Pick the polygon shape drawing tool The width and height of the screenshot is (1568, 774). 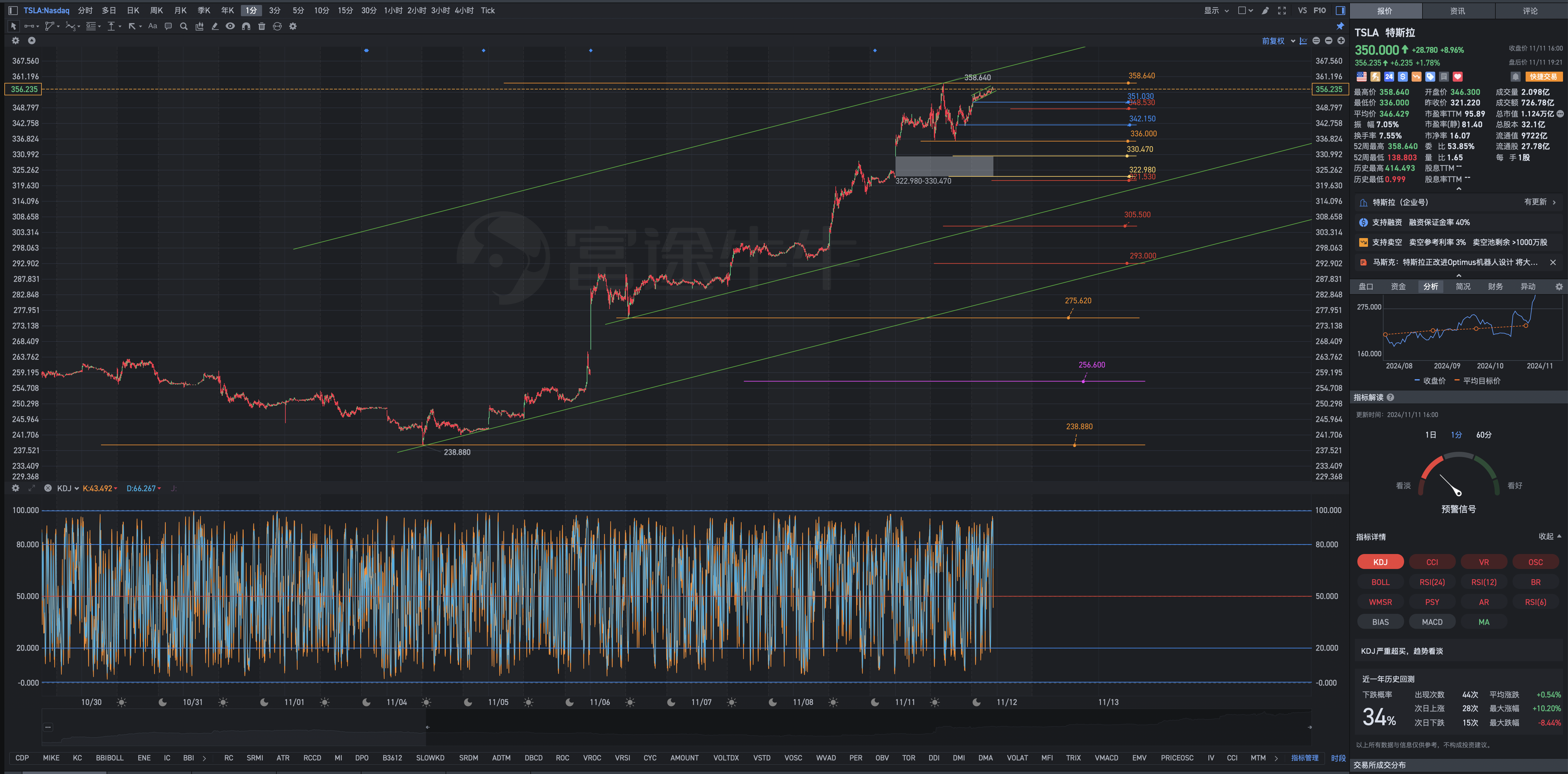click(x=50, y=26)
